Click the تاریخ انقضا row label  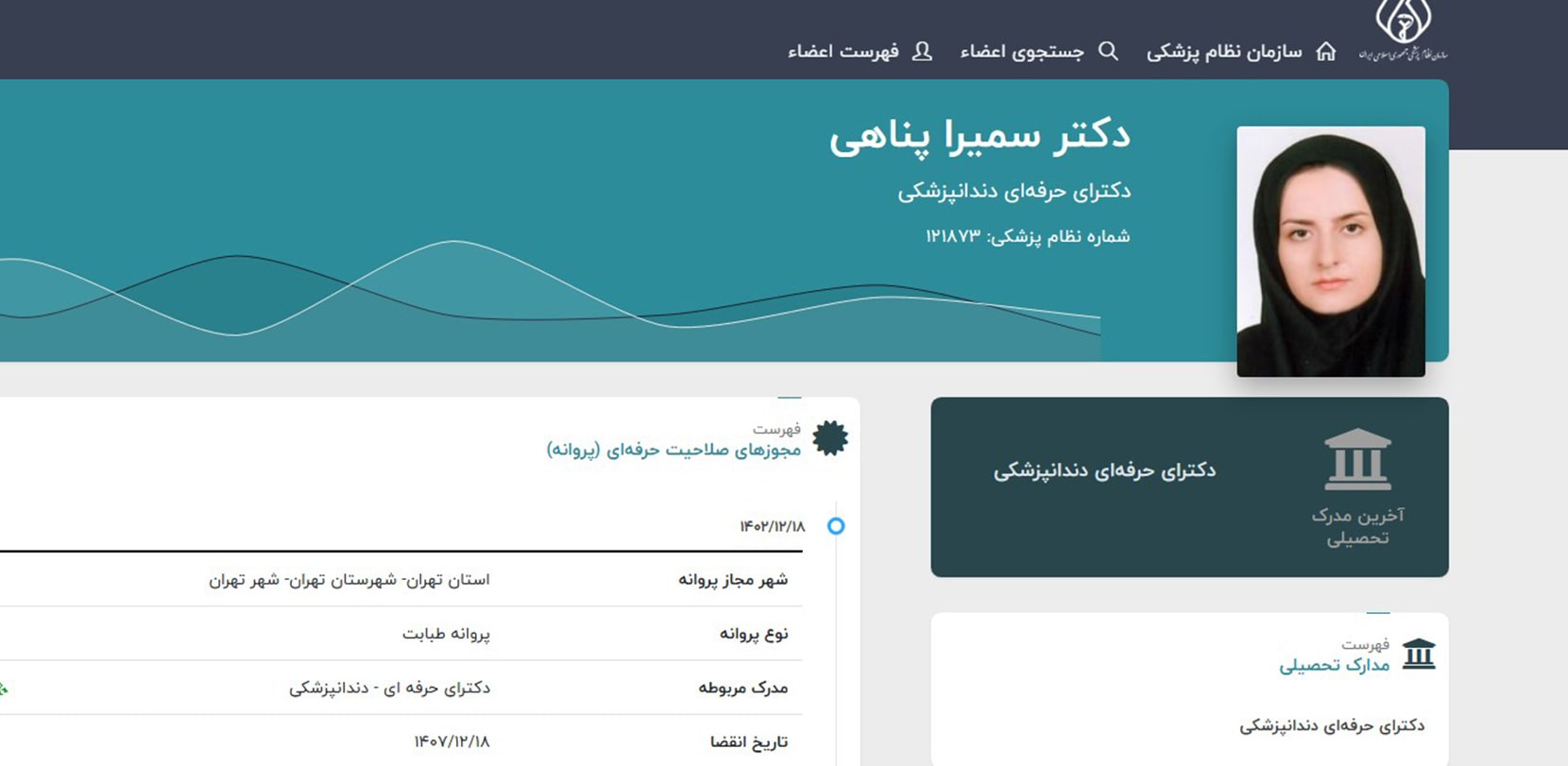(x=748, y=741)
